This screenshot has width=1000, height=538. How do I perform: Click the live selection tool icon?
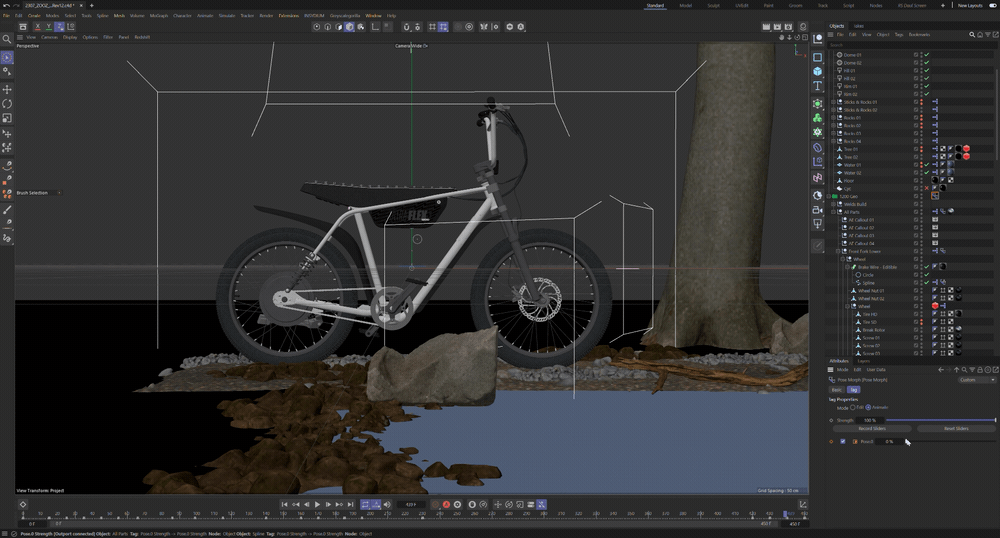(x=7, y=57)
